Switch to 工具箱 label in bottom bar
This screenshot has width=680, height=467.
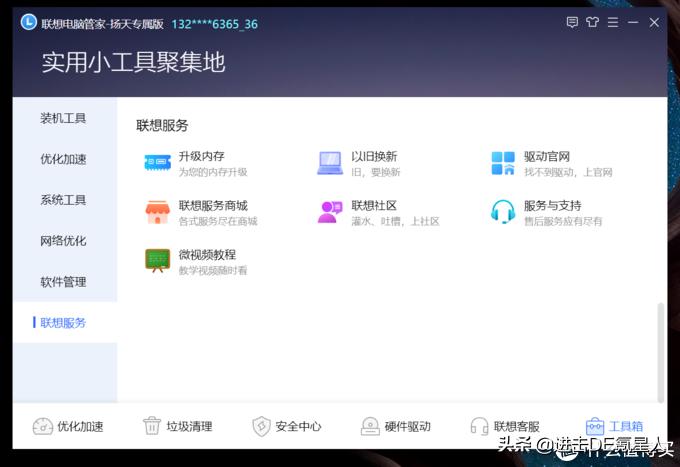[x=626, y=426]
